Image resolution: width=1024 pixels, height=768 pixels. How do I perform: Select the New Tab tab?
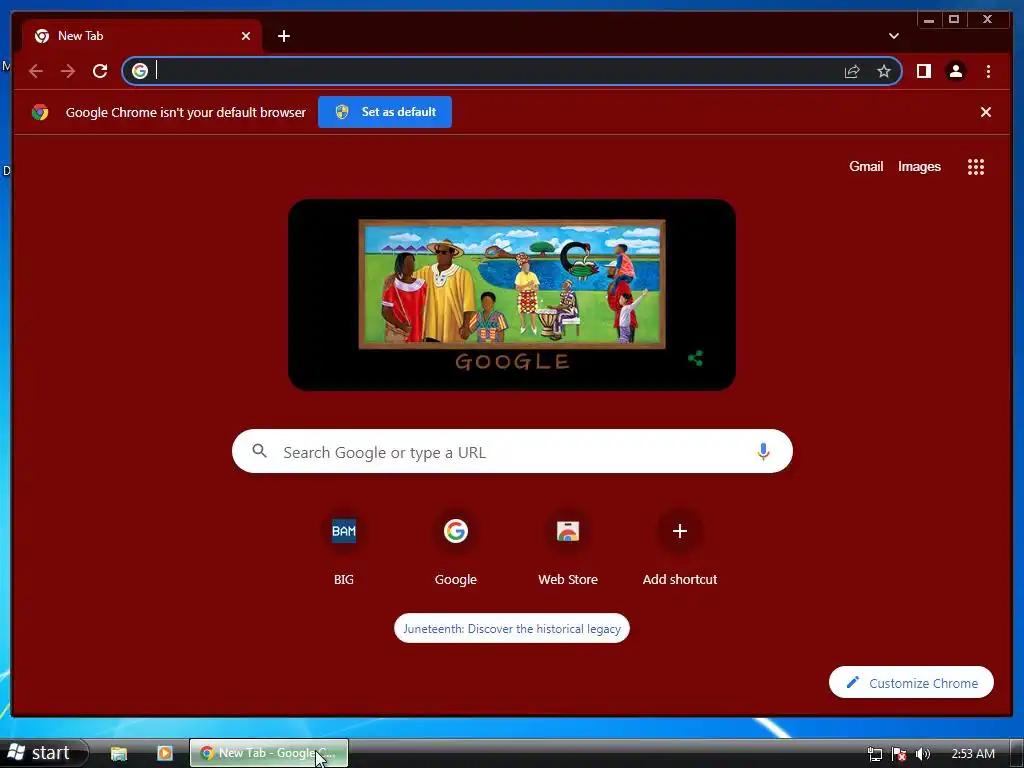[x=142, y=36]
